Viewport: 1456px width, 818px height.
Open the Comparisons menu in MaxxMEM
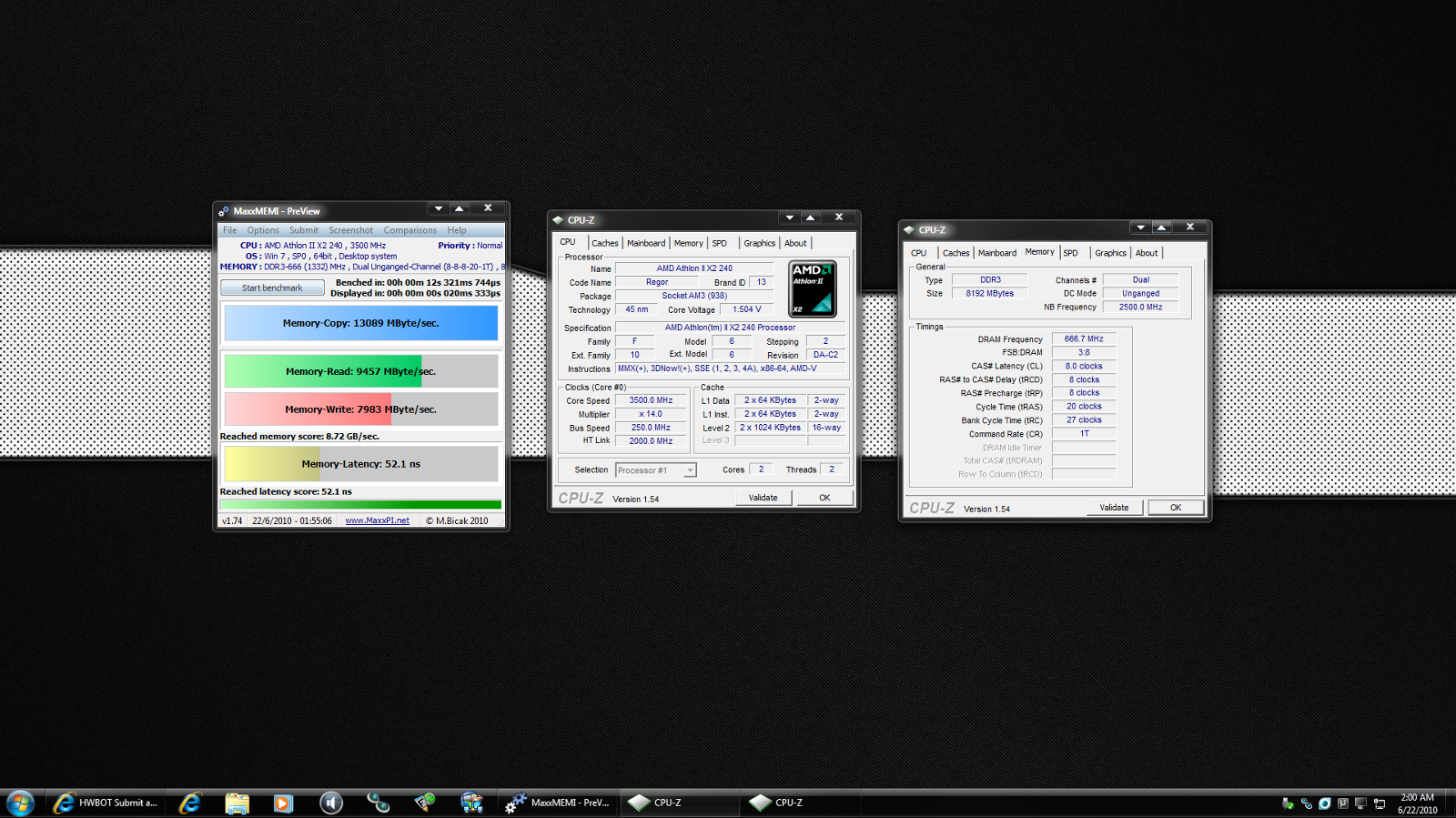(410, 231)
